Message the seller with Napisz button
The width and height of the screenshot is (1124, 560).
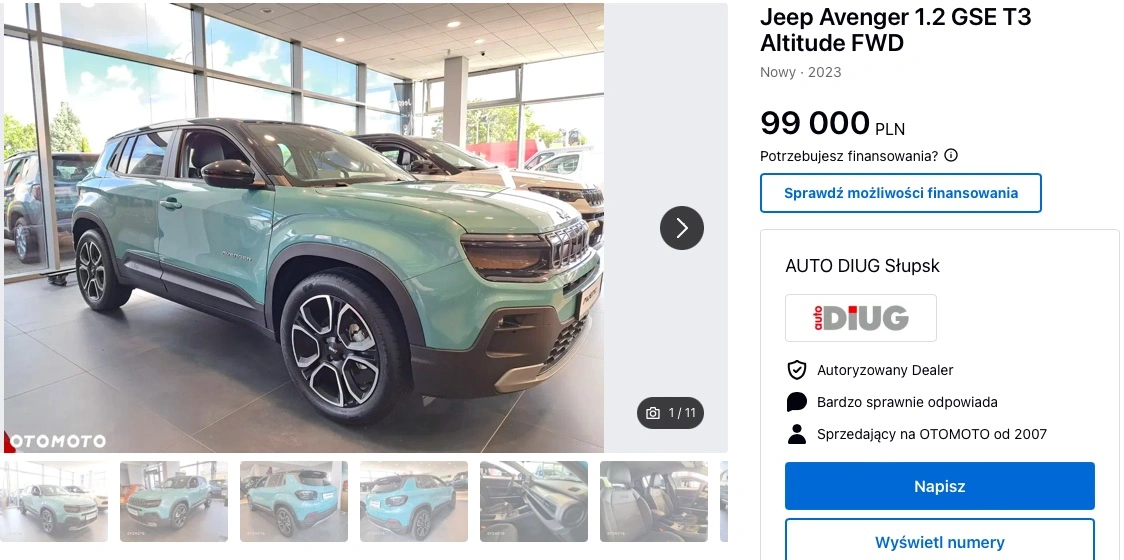click(x=939, y=486)
